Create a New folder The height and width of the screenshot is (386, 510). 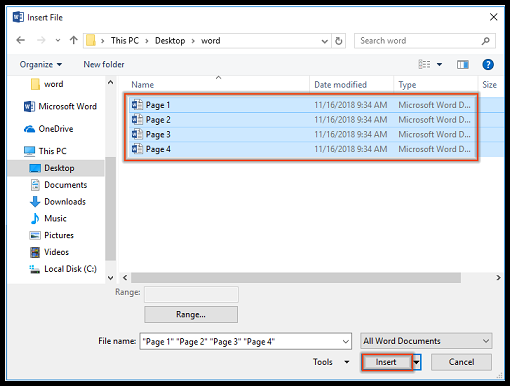coord(104,64)
